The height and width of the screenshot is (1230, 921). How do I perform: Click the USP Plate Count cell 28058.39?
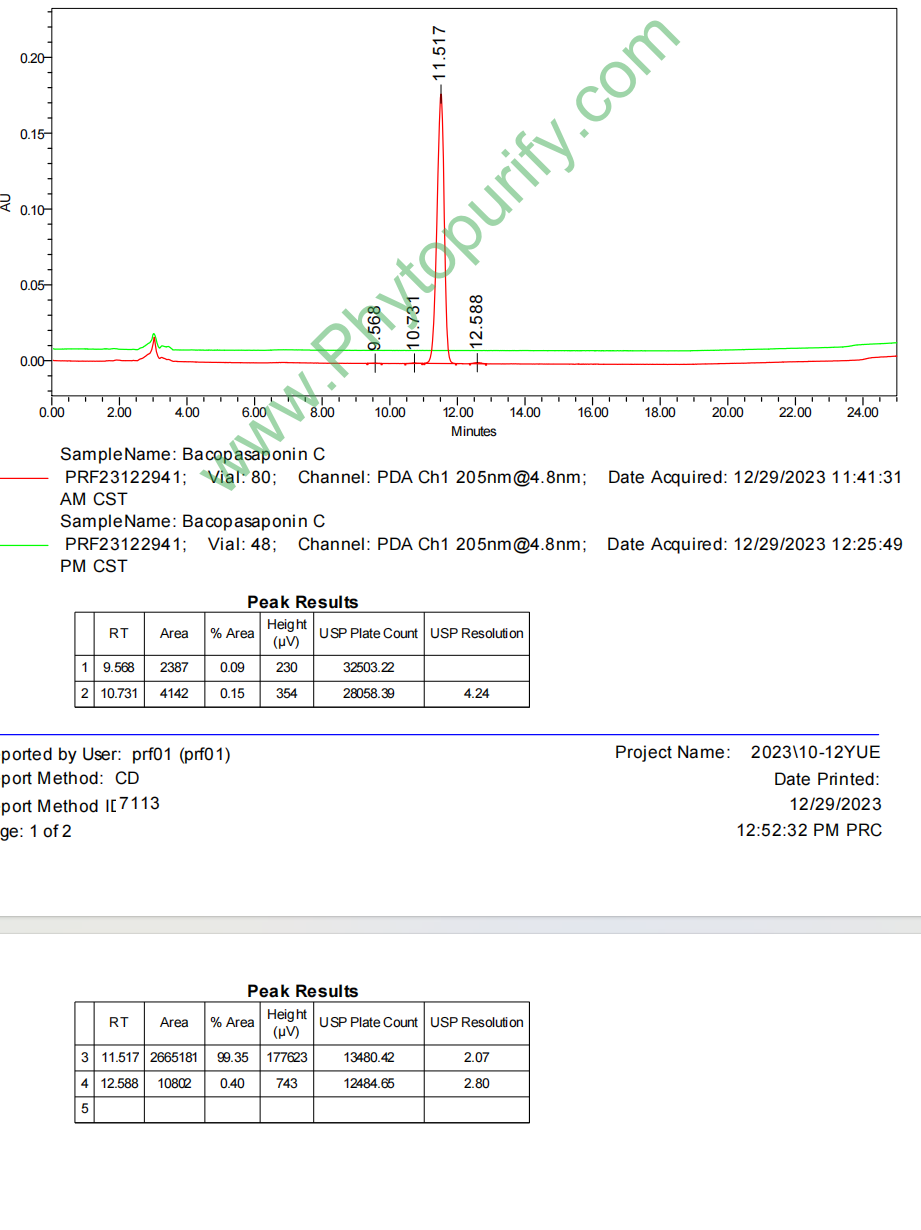click(x=368, y=694)
